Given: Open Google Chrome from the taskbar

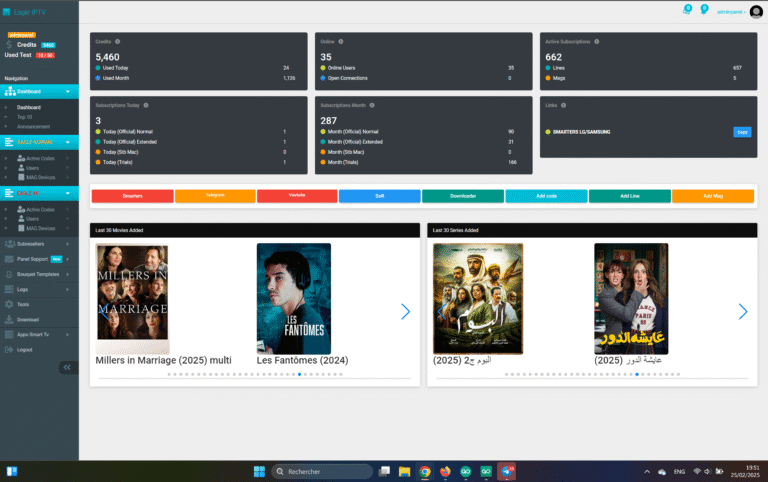Looking at the screenshot, I should tap(425, 471).
